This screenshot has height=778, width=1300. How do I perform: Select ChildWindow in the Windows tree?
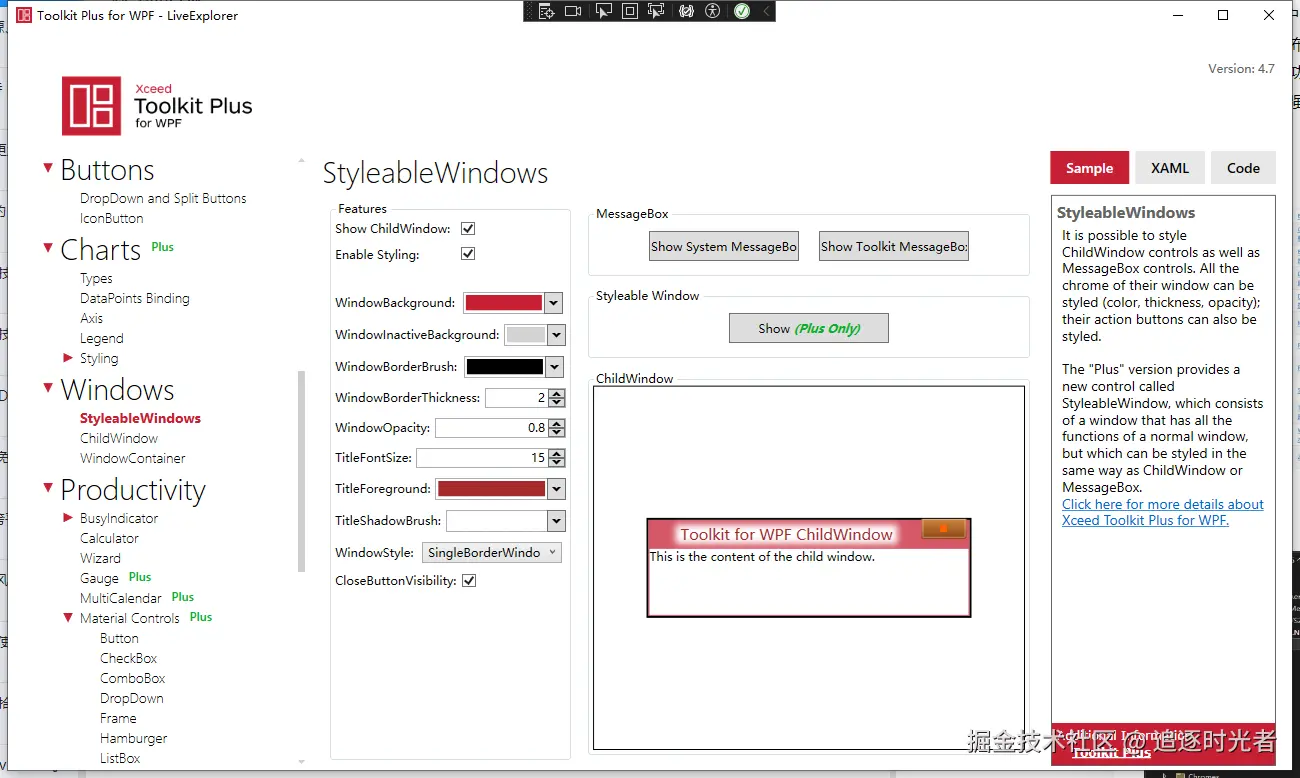point(119,438)
